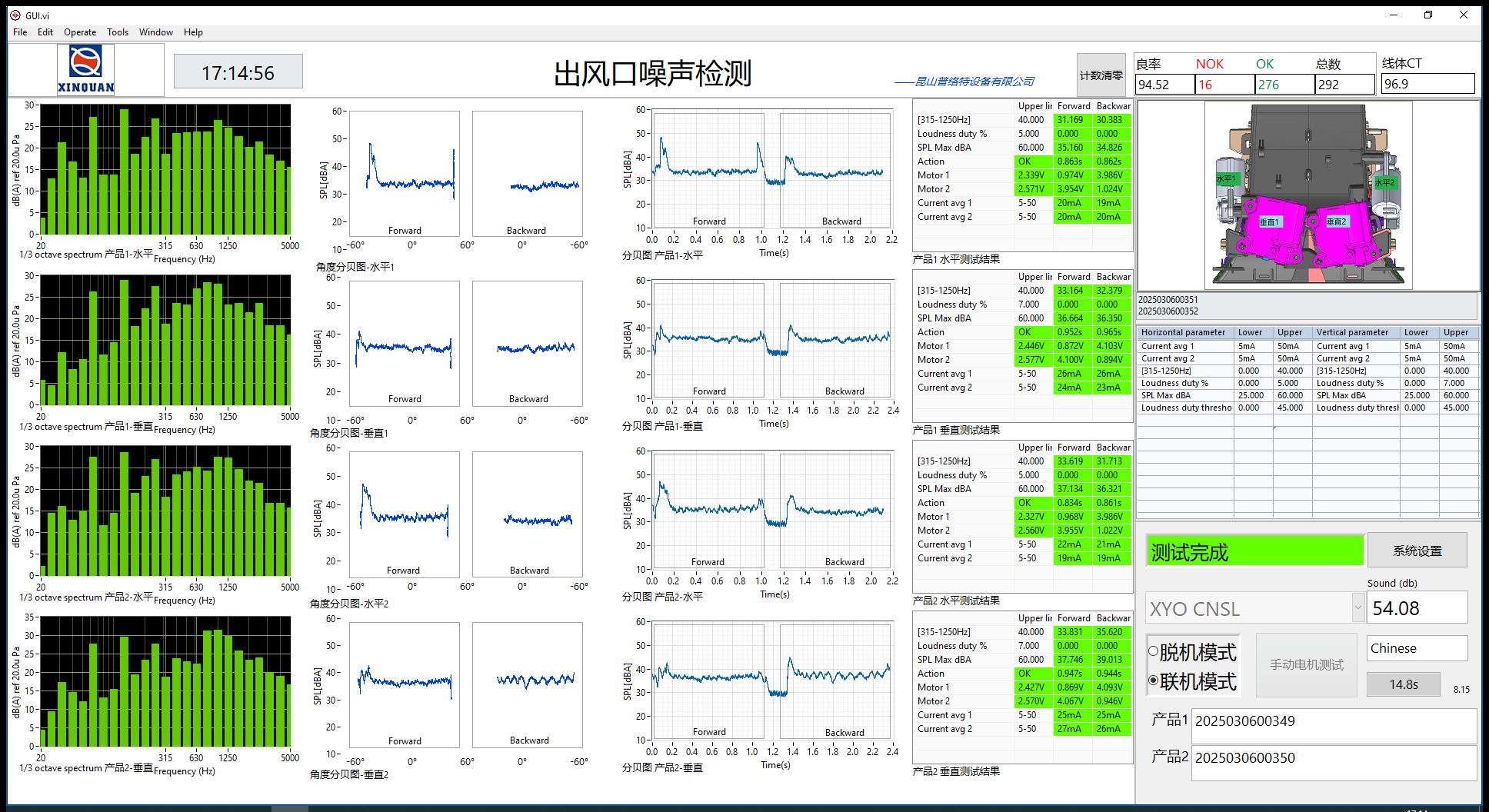The width and height of the screenshot is (1489, 812).
Task: Open the Tools menu
Action: click(x=118, y=32)
